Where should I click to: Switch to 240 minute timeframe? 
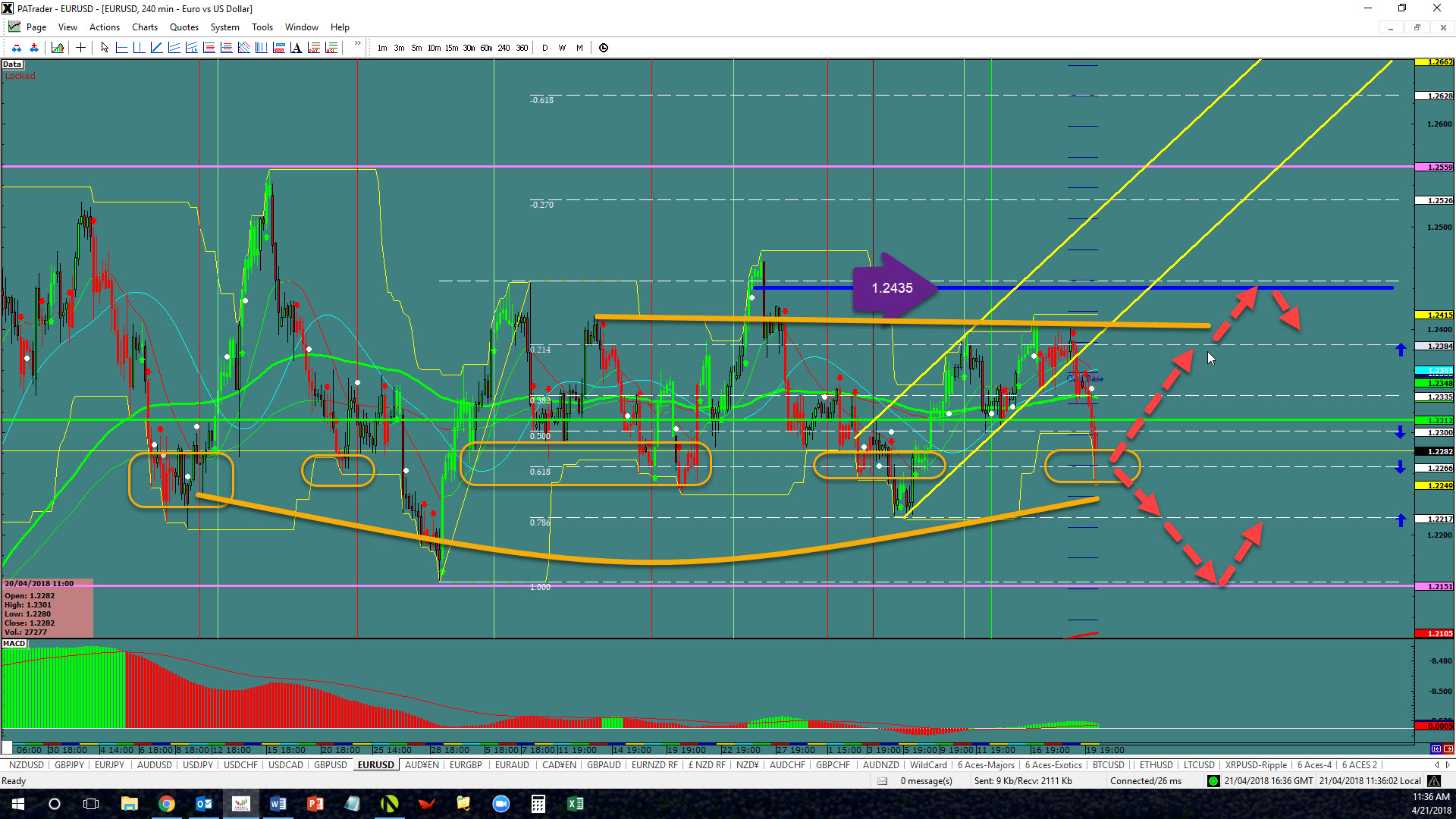tap(504, 48)
